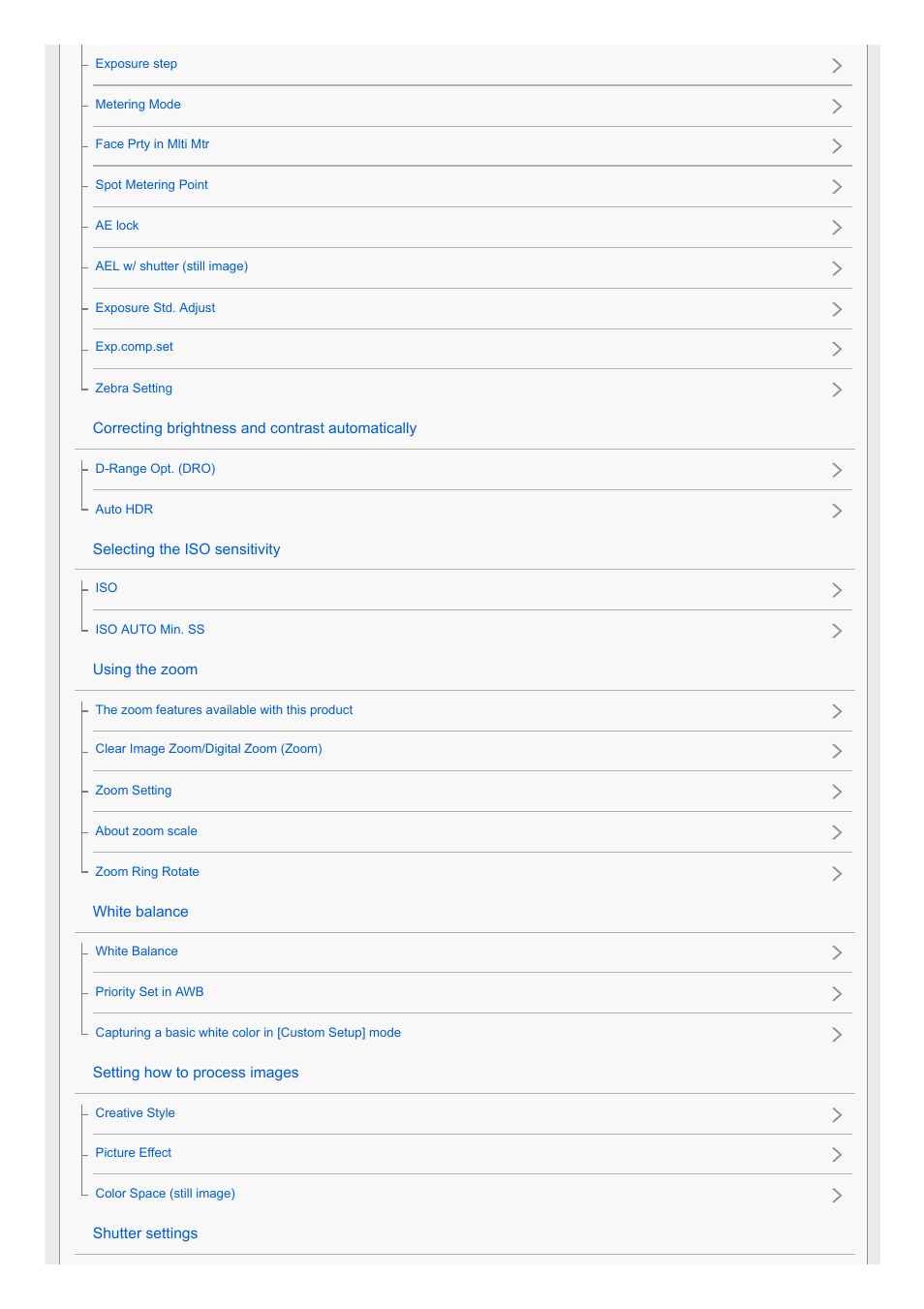The height and width of the screenshot is (1309, 924).
Task: Go to Correcting brightness and contrast automatically section
Action: tap(255, 428)
